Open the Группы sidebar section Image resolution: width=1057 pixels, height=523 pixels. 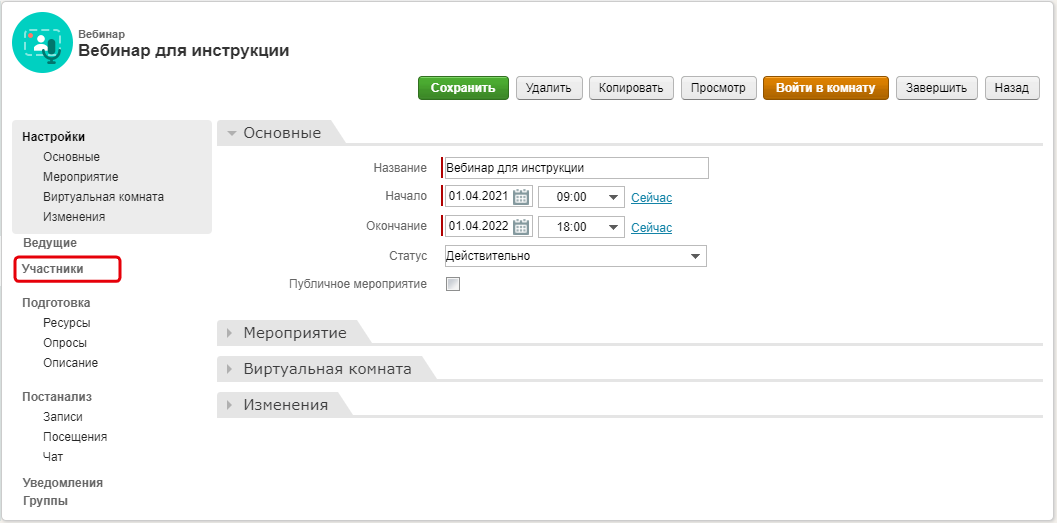[45, 501]
